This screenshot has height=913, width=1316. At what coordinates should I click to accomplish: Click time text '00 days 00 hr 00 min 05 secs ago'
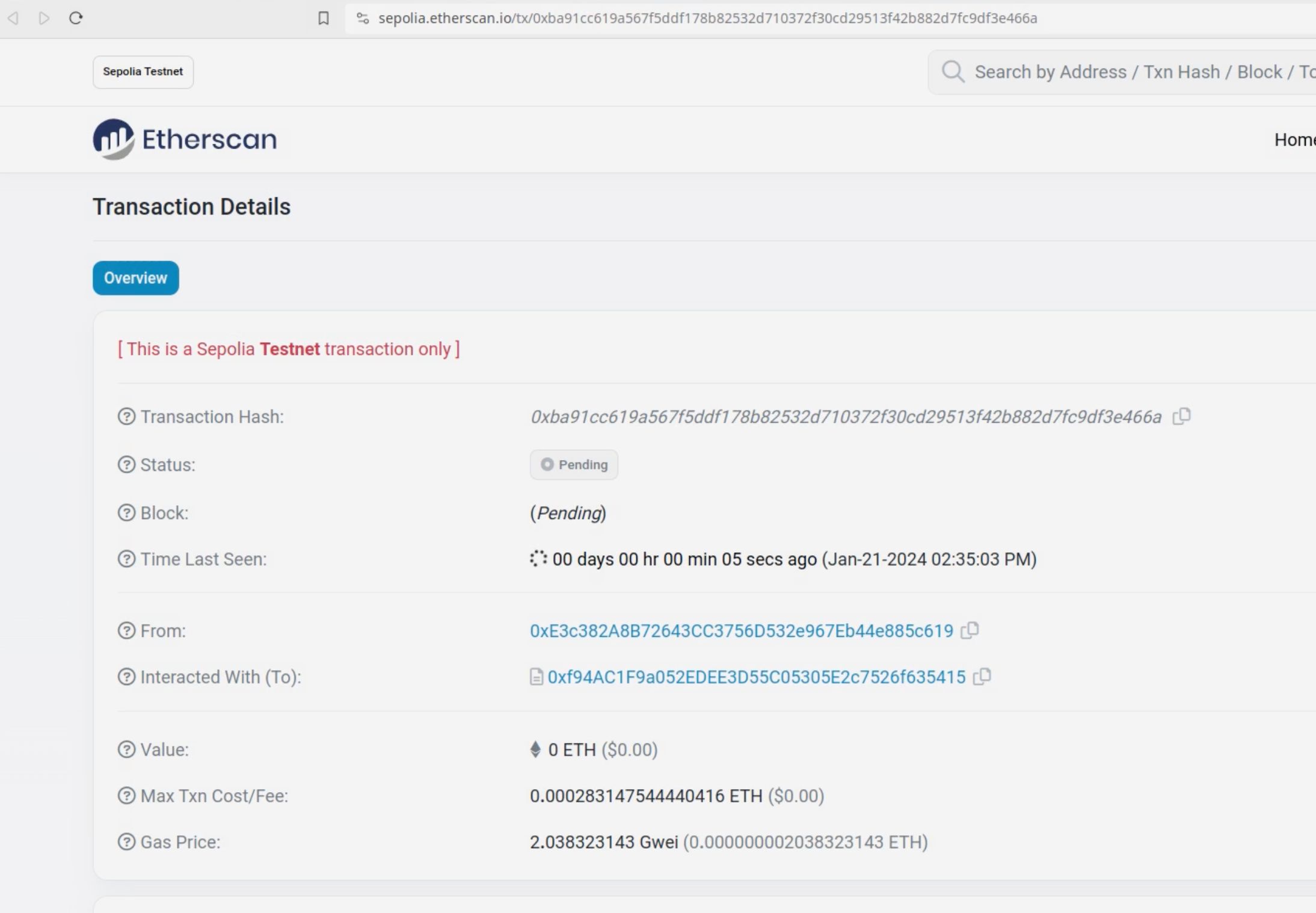click(684, 559)
